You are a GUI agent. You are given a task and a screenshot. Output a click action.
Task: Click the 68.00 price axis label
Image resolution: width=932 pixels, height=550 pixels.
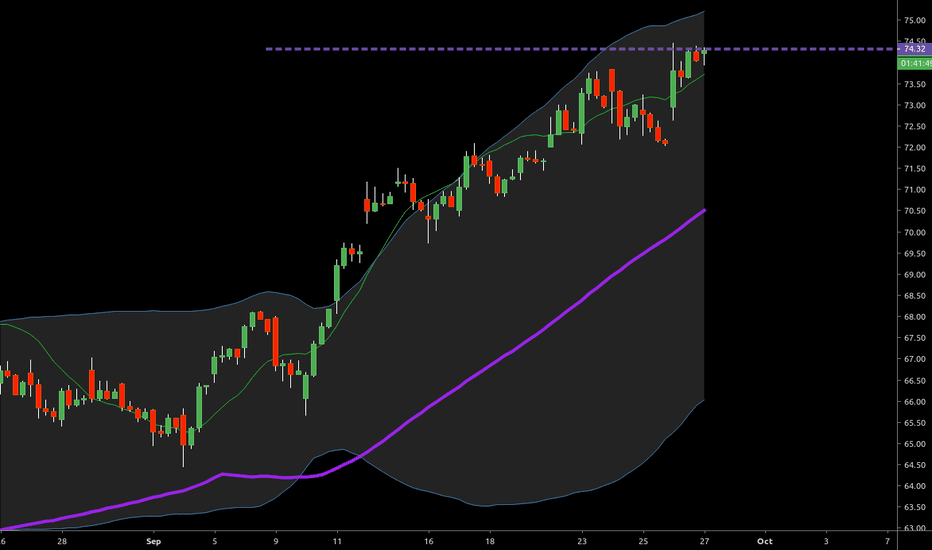(x=914, y=317)
